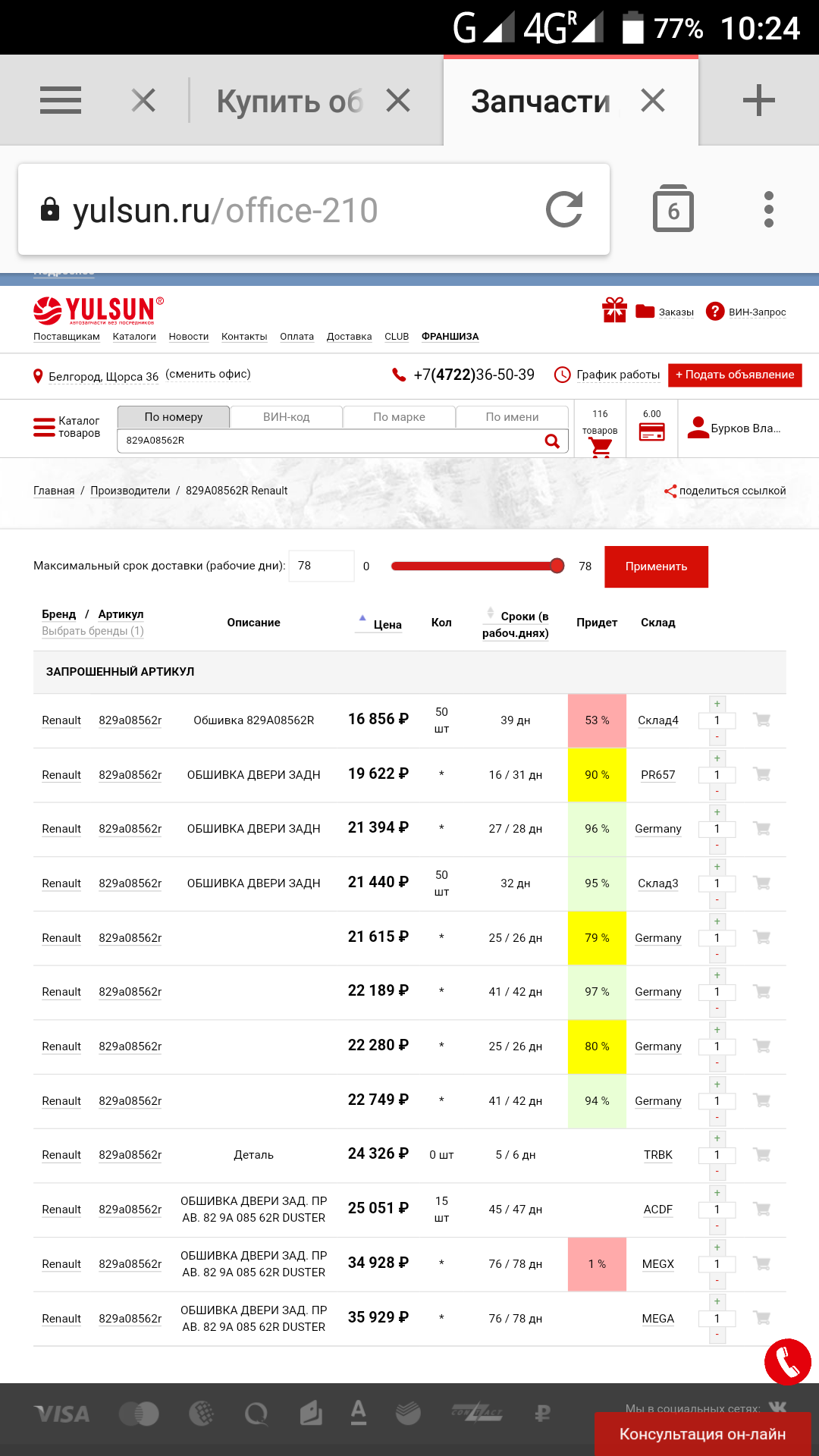
Task: Add the 16 856 ₽ item to cart
Action: tap(762, 720)
